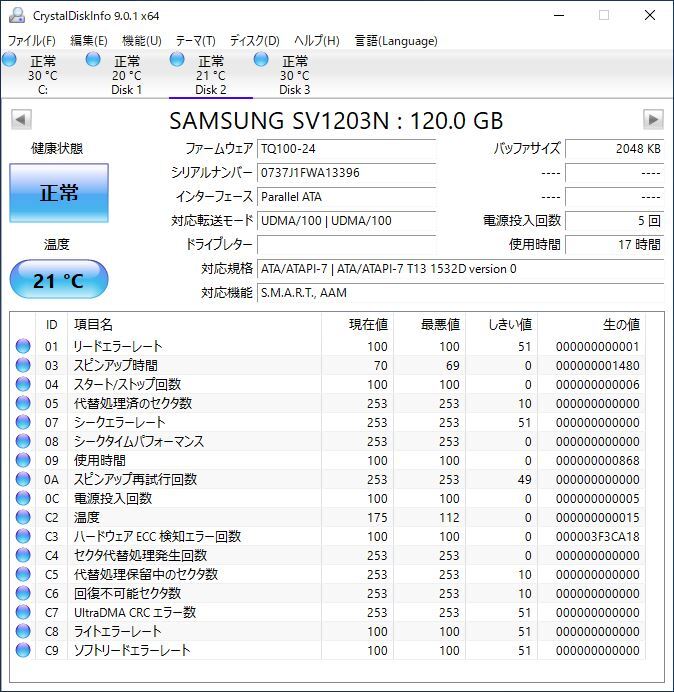Viewport: 674px width, 692px height.
Task: Click status orb for ID C9 ソフトリードエラーレート
Action: (23, 650)
